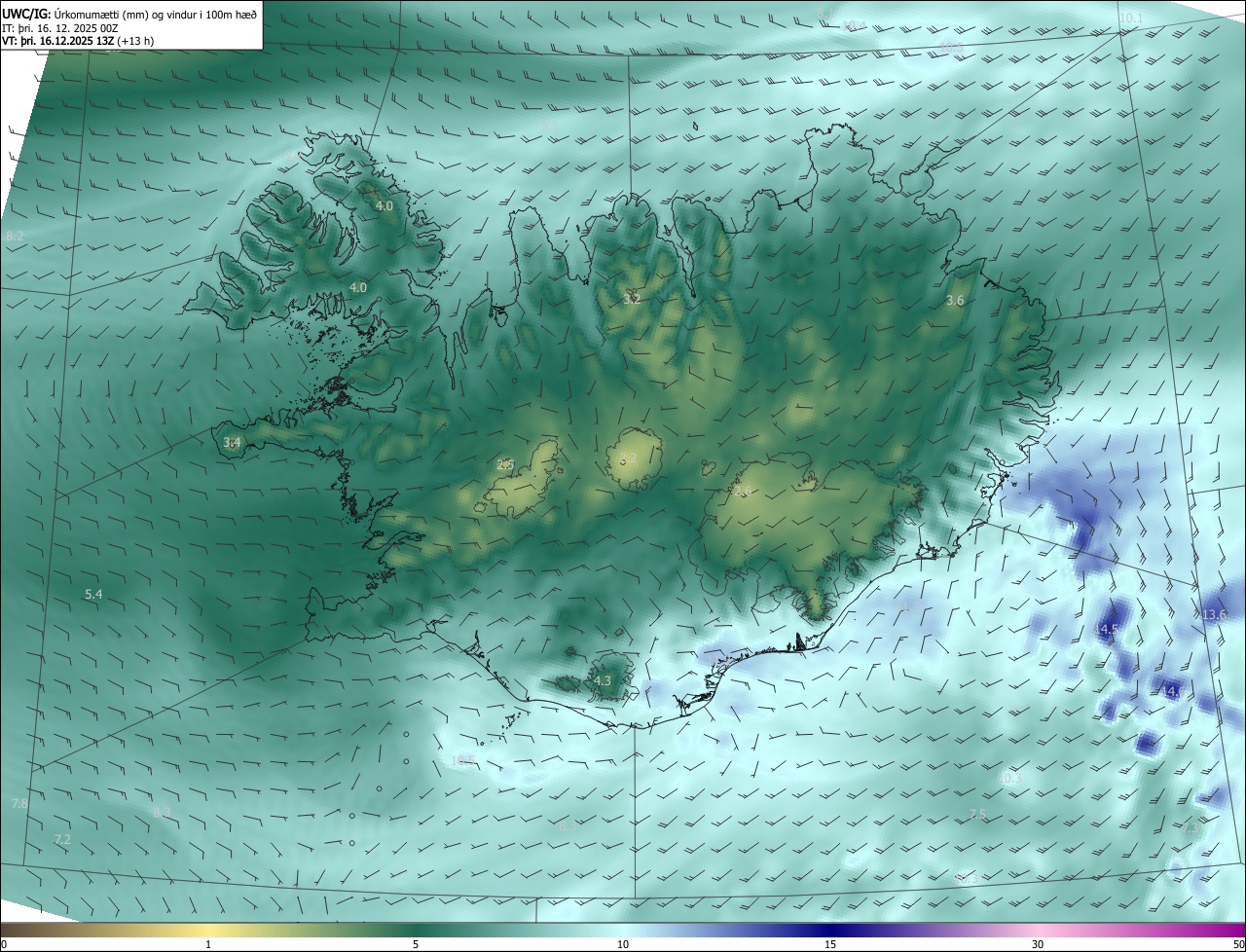Click the tick labeled 10 on the color scale

pos(623,944)
